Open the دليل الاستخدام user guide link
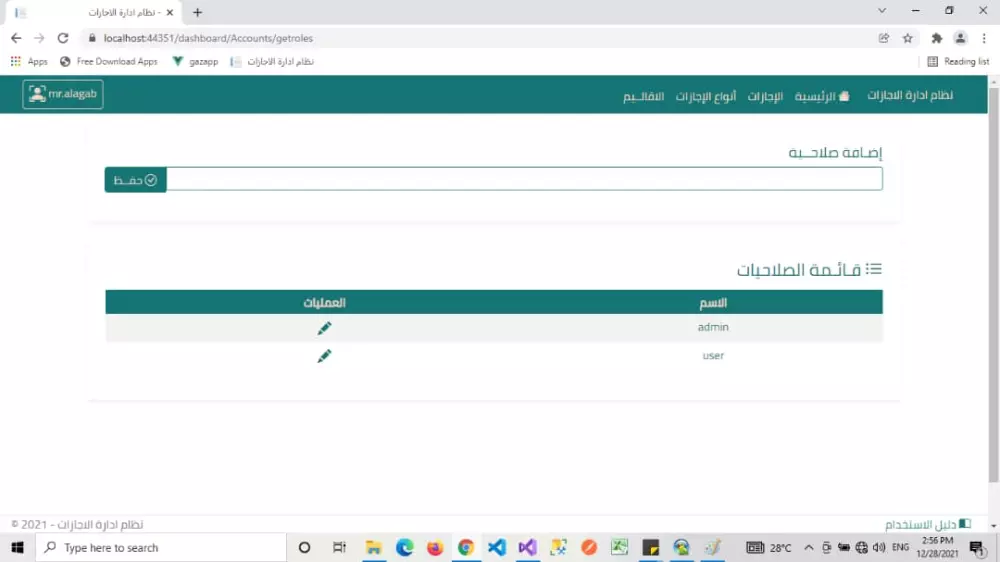 tap(927, 524)
